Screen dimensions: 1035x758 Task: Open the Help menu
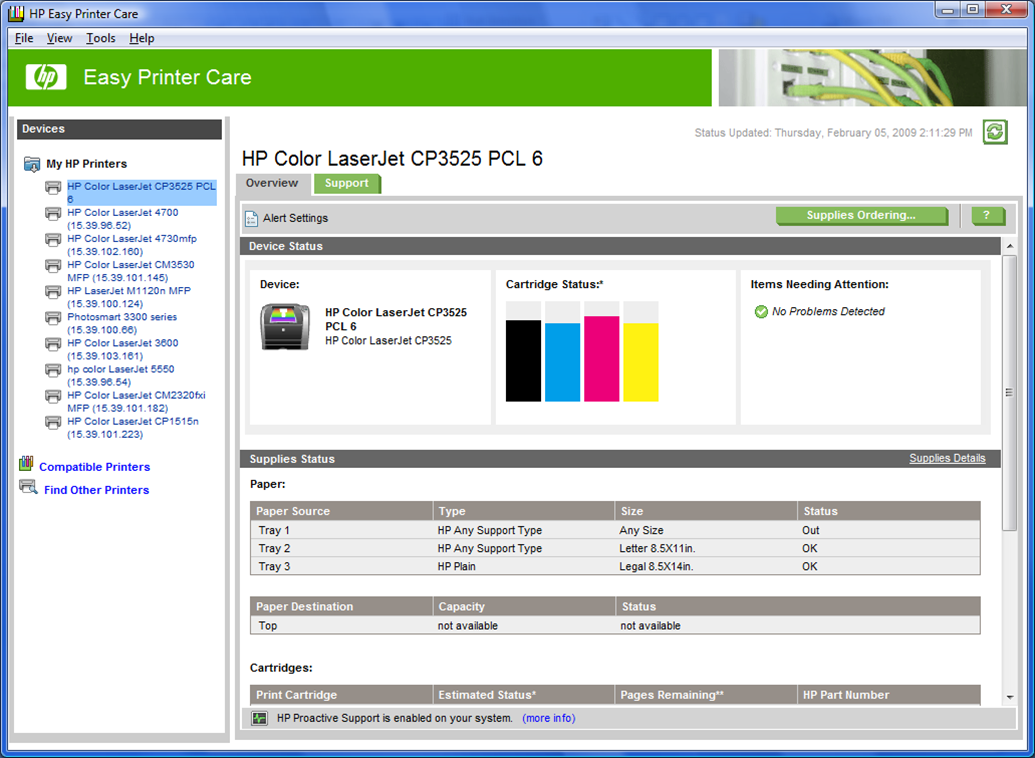pyautogui.click(x=141, y=38)
